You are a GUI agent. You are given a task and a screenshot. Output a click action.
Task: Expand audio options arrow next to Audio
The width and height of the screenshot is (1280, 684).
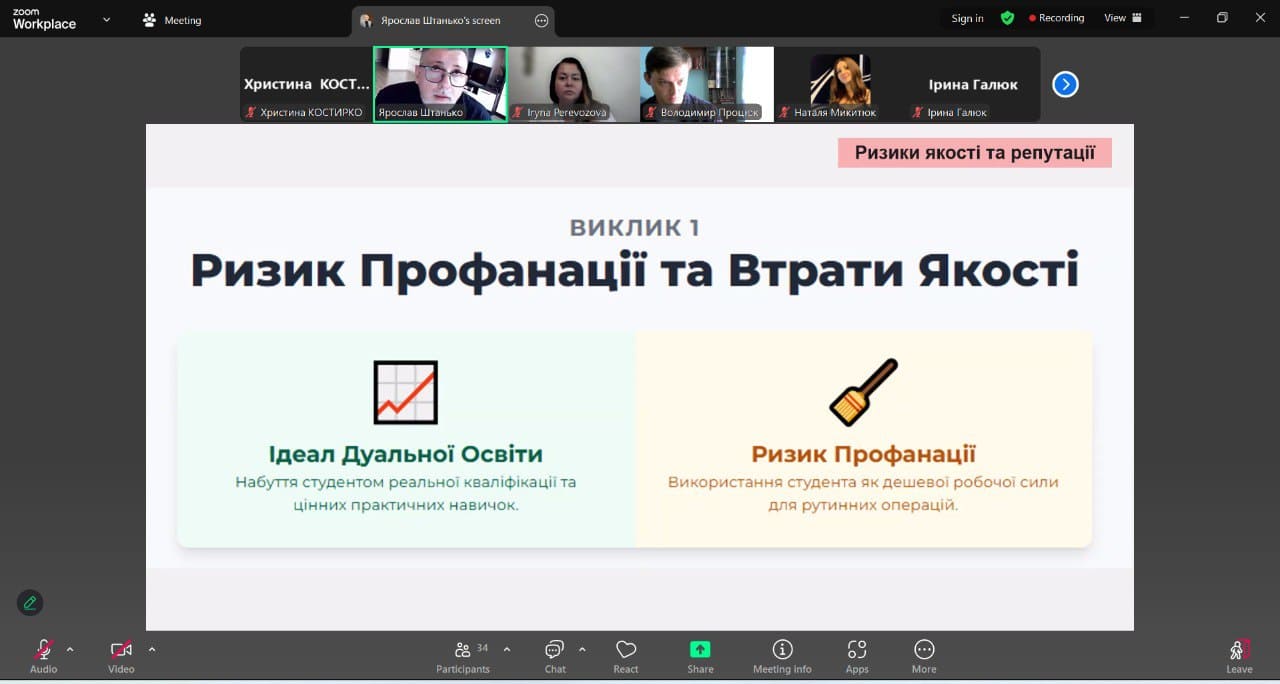pyautogui.click(x=70, y=649)
